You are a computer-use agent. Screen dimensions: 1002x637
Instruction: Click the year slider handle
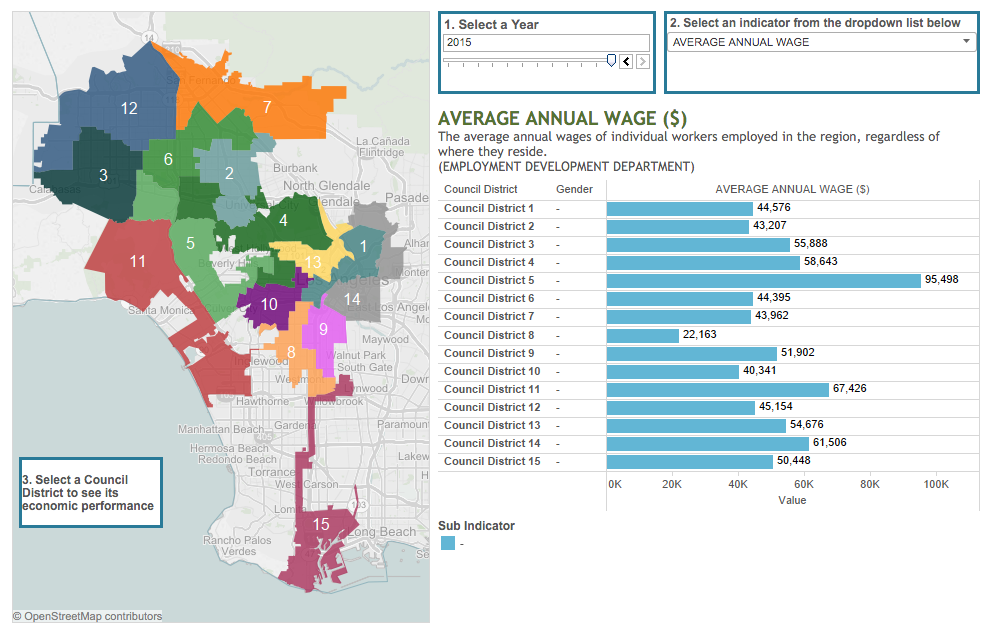coord(611,61)
